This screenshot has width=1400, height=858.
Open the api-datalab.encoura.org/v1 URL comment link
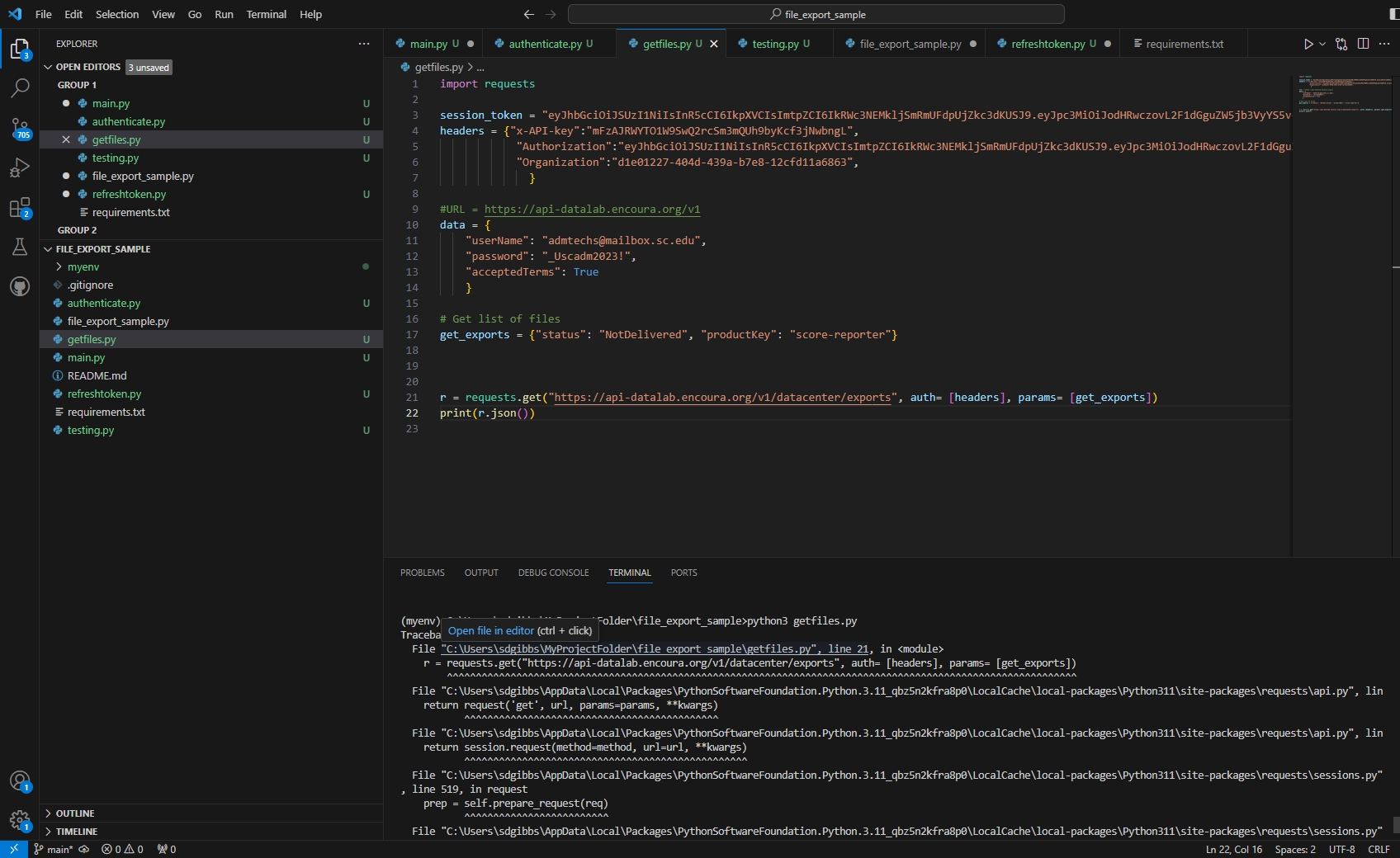point(592,210)
